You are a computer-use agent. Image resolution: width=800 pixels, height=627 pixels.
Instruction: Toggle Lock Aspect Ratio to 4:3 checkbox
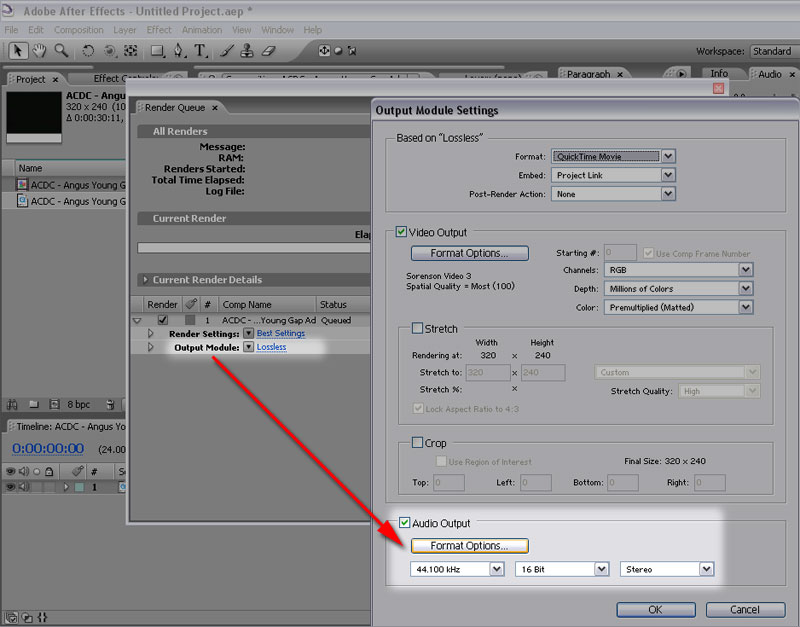418,408
